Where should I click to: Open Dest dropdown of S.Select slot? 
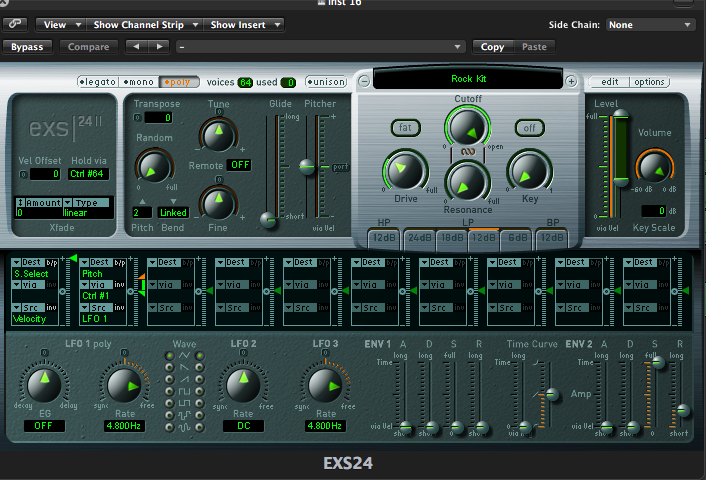point(28,262)
